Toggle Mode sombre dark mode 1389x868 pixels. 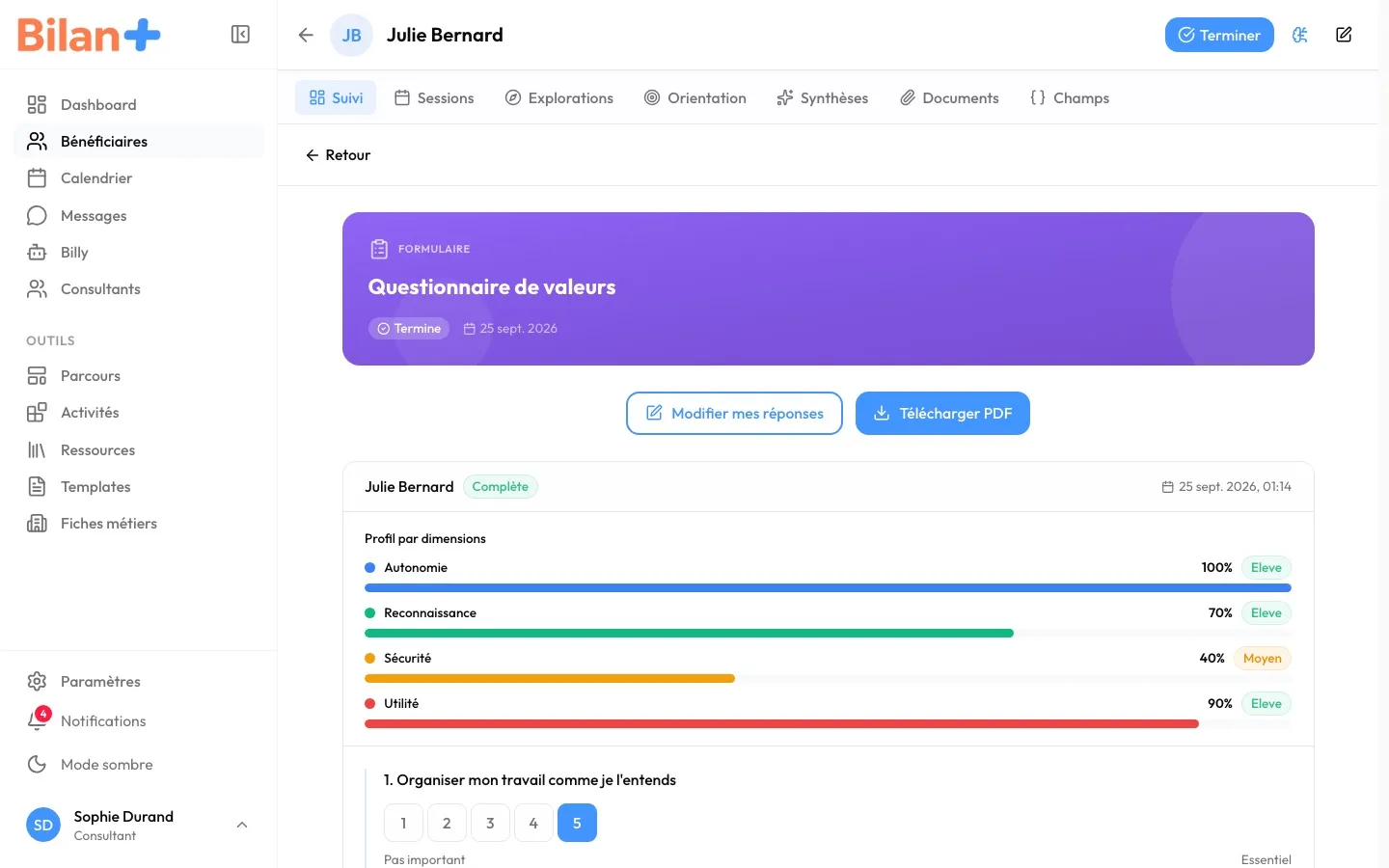click(x=139, y=765)
